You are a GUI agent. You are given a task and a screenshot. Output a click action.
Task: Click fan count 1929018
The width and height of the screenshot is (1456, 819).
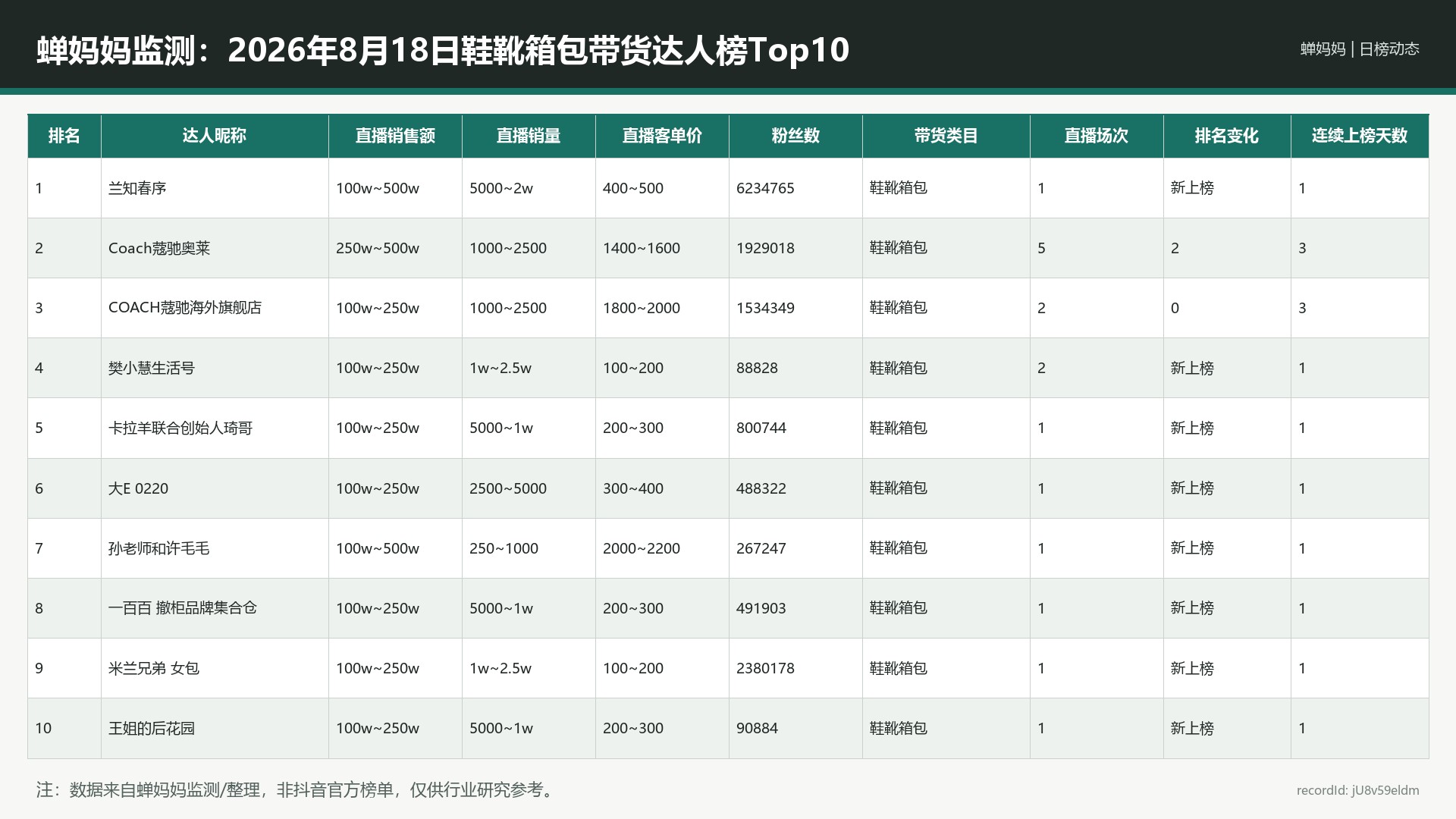tap(765, 248)
